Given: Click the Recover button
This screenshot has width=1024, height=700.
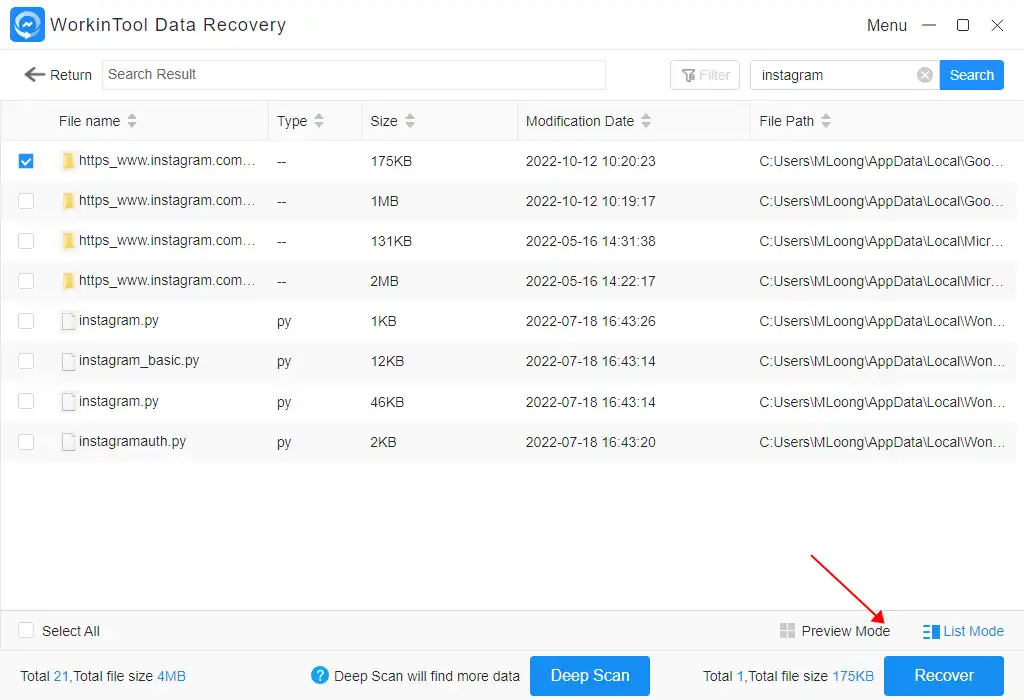Looking at the screenshot, I should coord(944,676).
